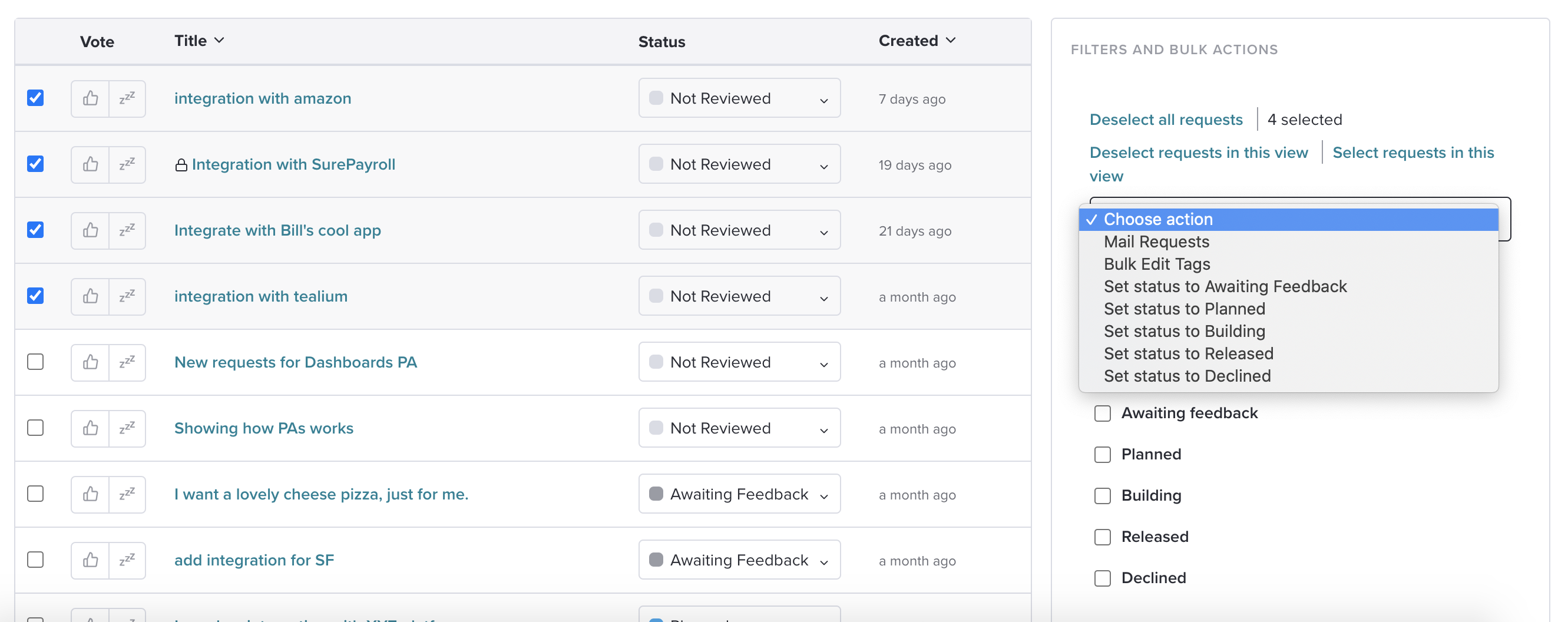Choose 'Set status to Released'

click(x=1288, y=353)
